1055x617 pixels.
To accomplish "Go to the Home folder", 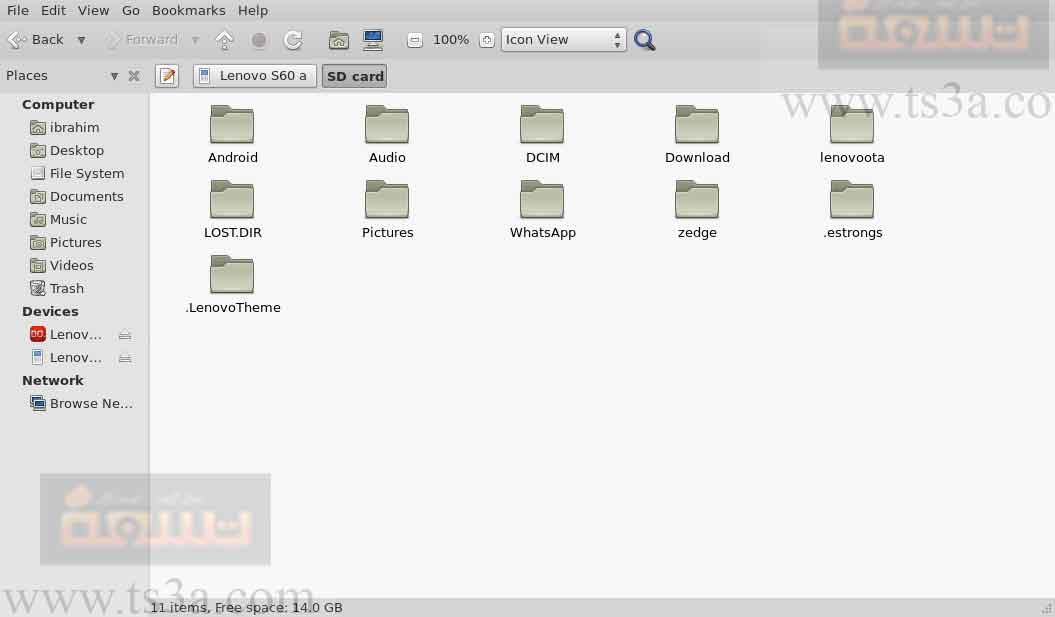I will point(338,40).
